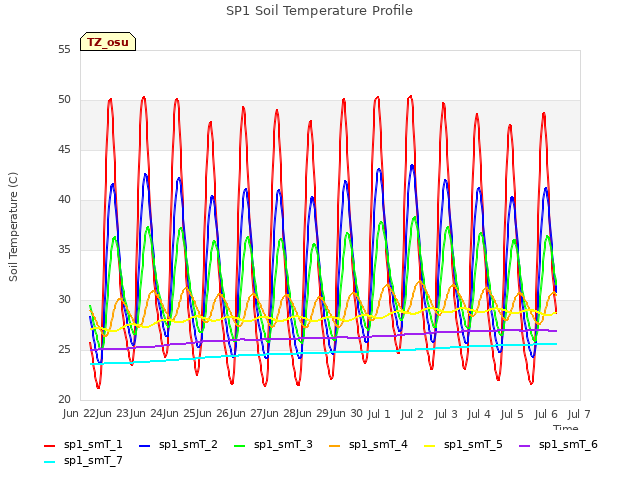Click the Jul 5 x-axis tick label
This screenshot has width=640, height=480.
pos(512,414)
